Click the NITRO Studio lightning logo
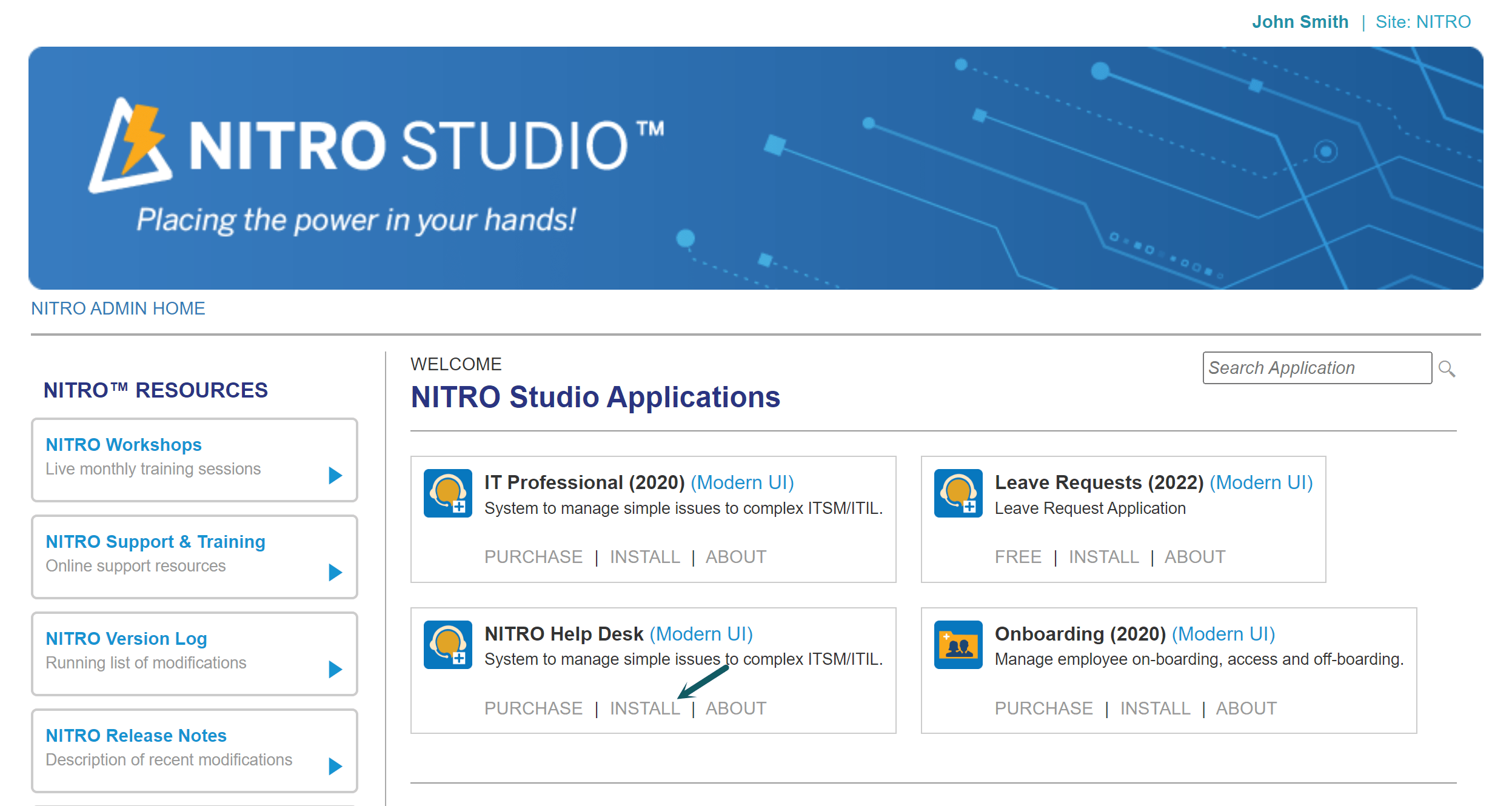 pyautogui.click(x=130, y=145)
